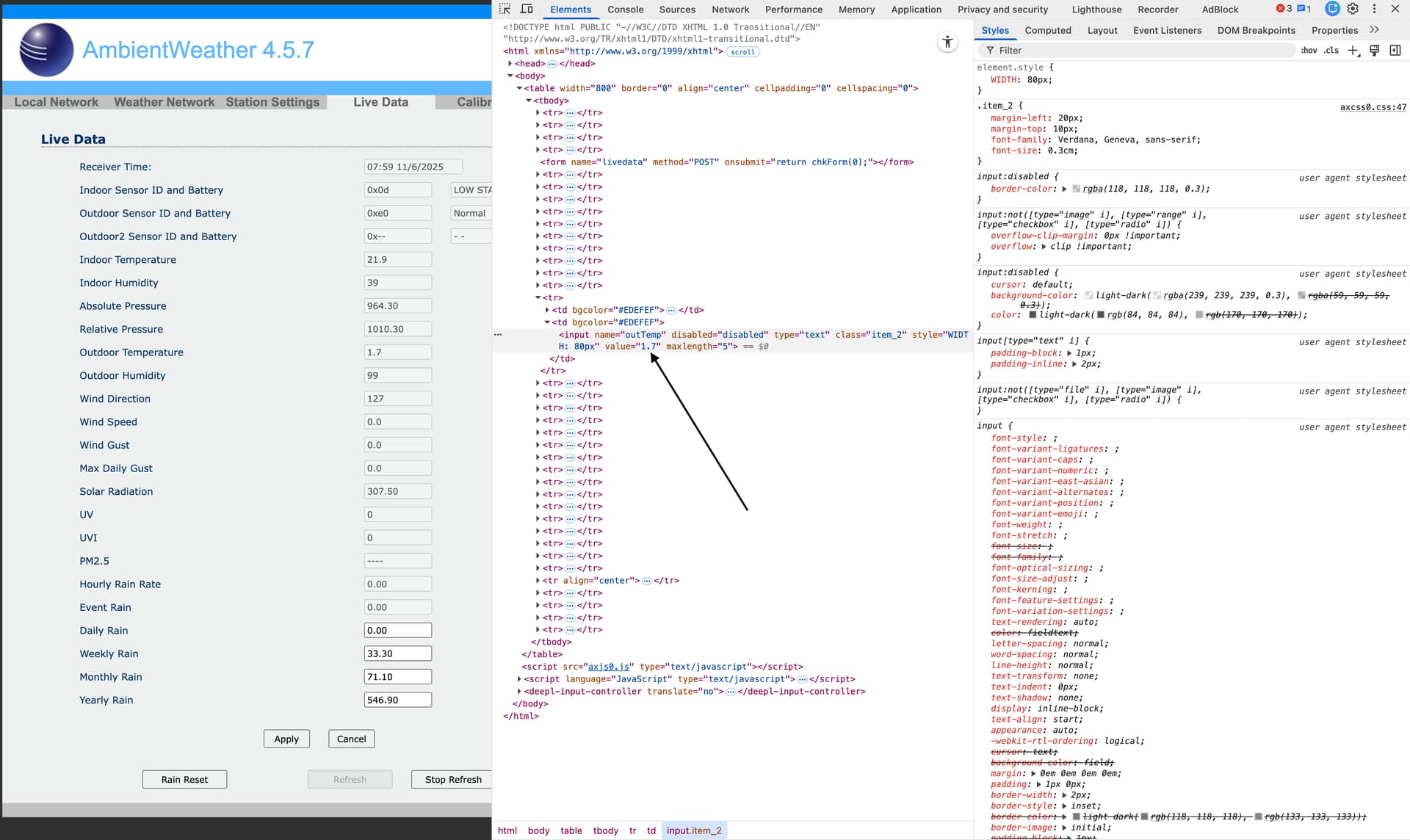Click the border-color rgba(118,118,118) swatch

point(1077,189)
